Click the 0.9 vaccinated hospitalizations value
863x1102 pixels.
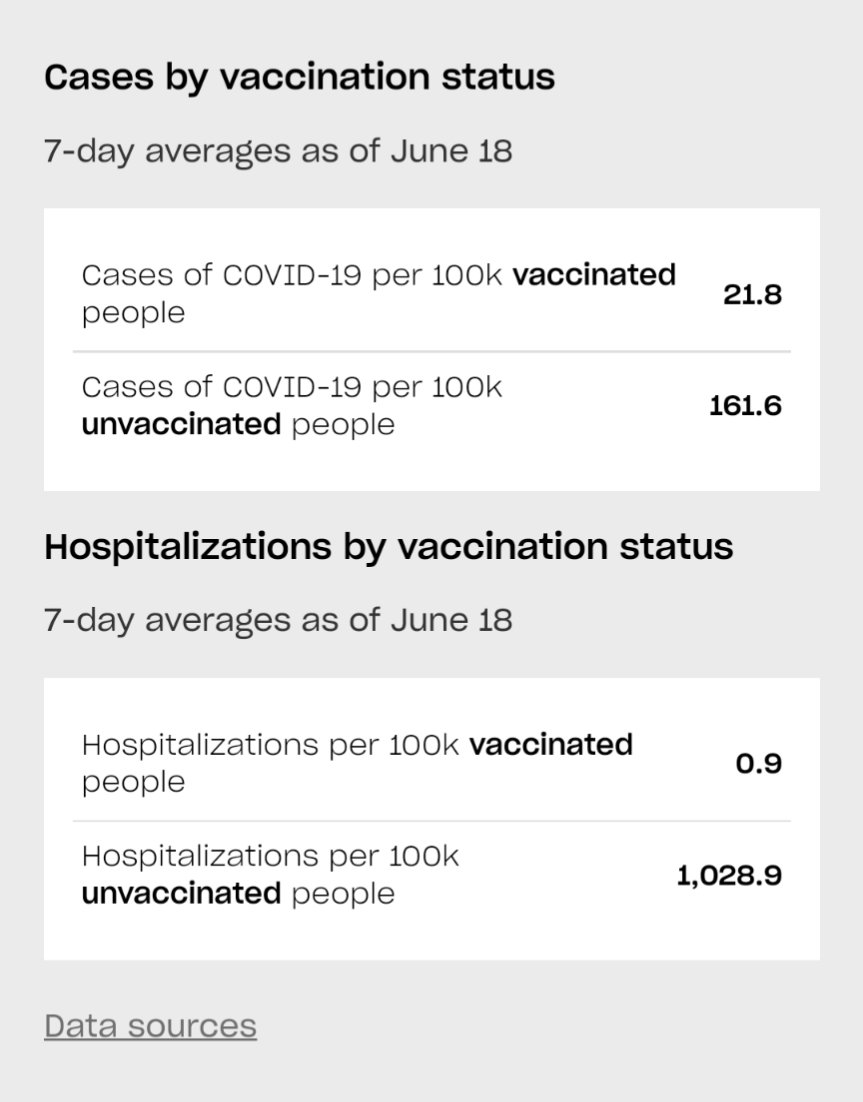tap(759, 764)
